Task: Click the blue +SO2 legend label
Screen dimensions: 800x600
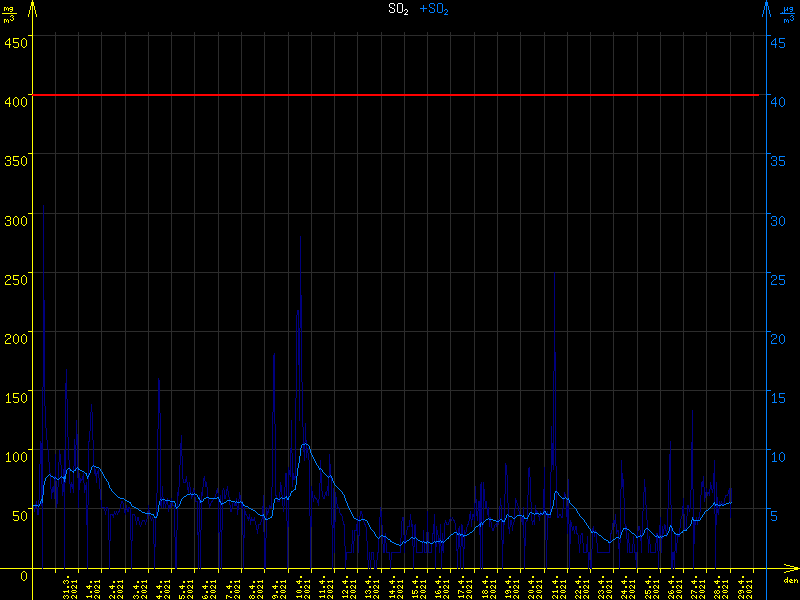Action: 434,9
